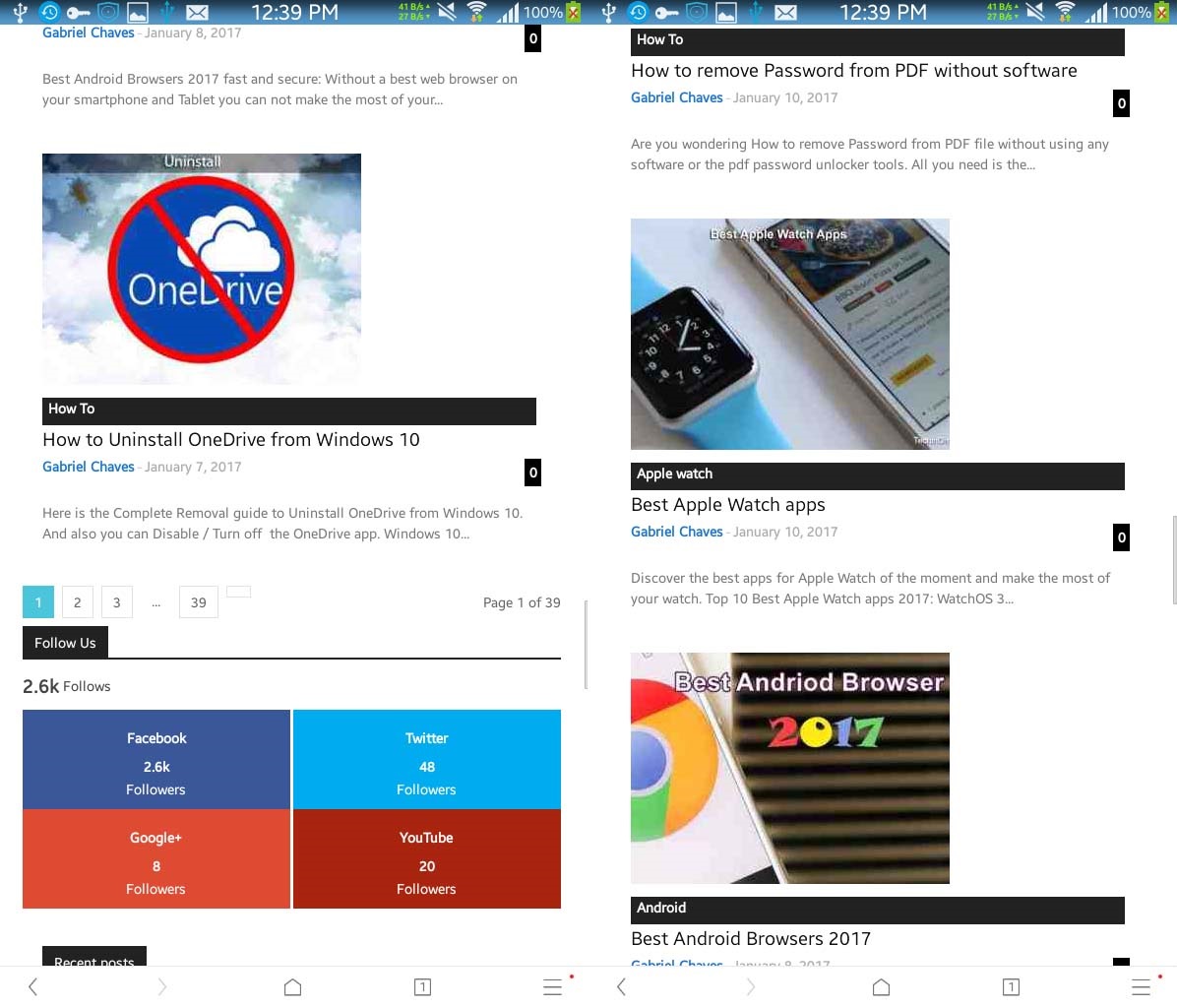The width and height of the screenshot is (1177, 1008).
Task: Tap the forward arrow in right browser bar
Action: pyautogui.click(x=751, y=986)
